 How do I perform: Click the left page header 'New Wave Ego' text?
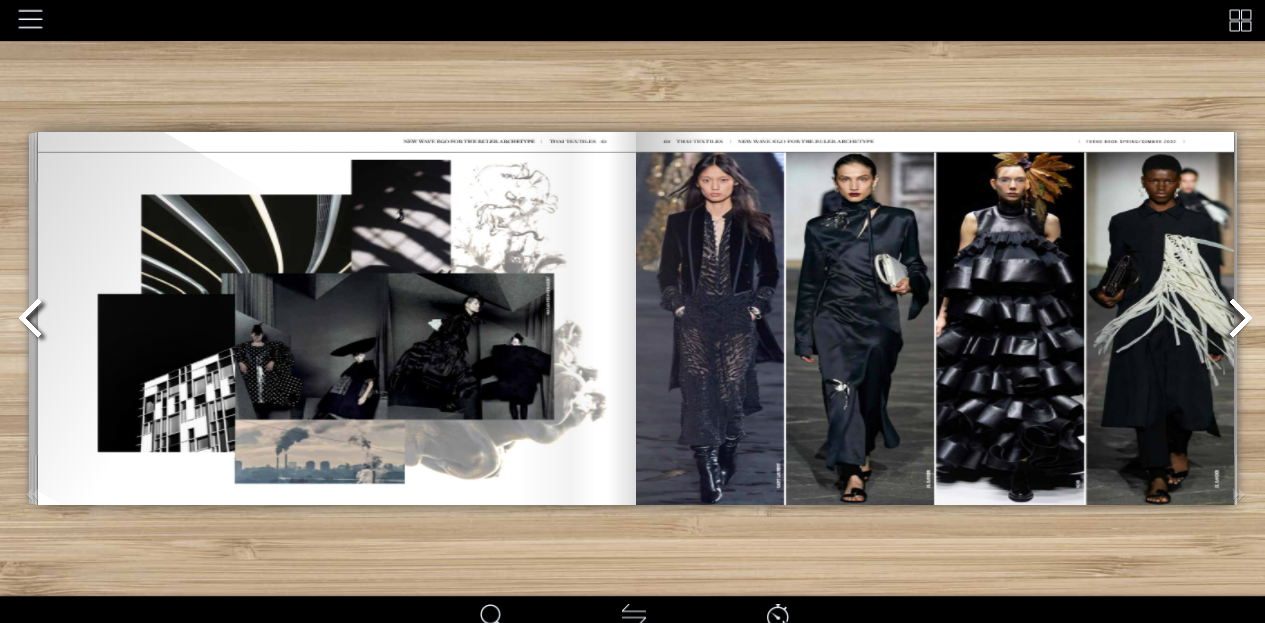pos(468,142)
